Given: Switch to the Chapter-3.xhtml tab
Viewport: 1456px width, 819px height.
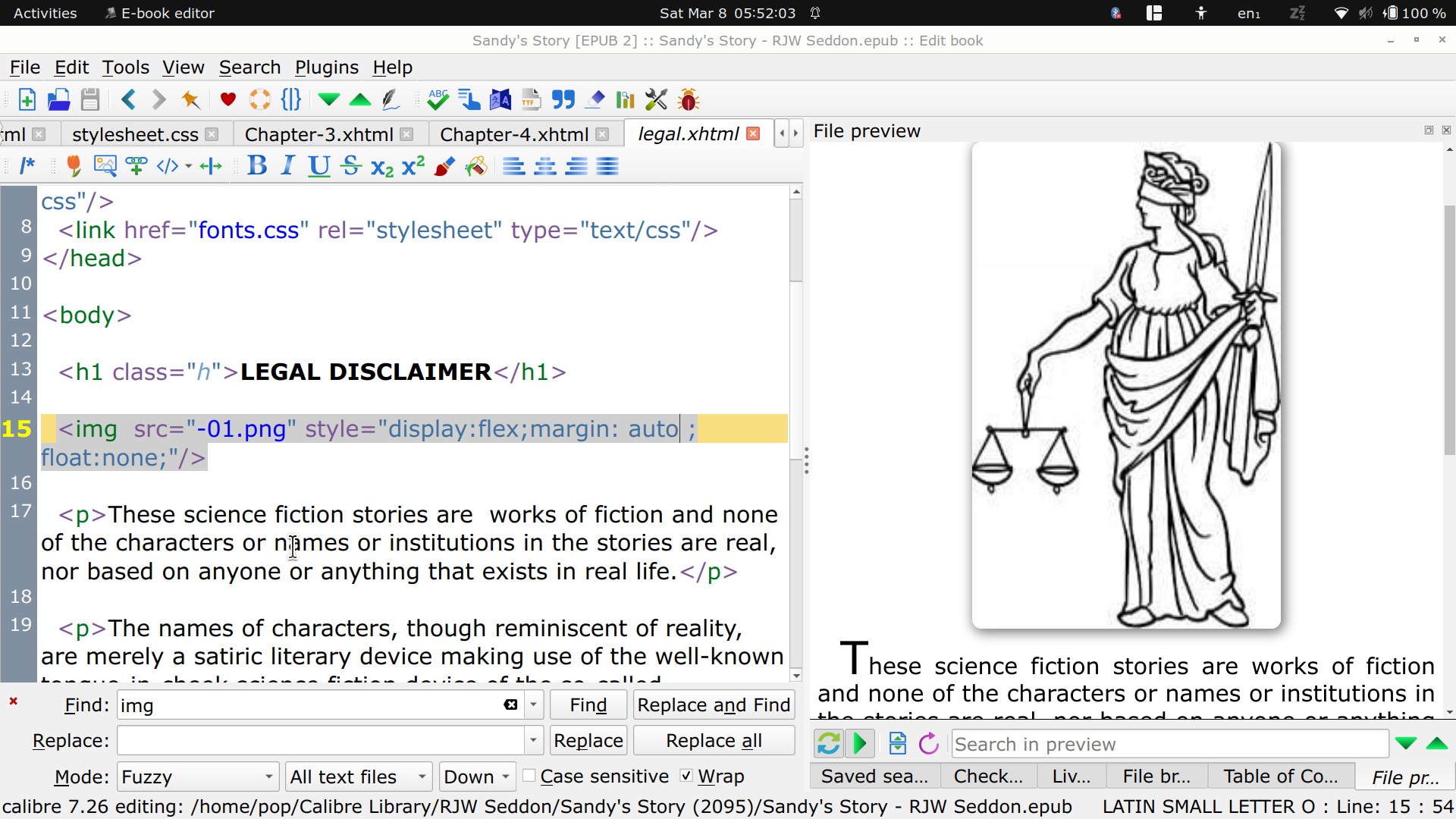Looking at the screenshot, I should click(x=318, y=134).
